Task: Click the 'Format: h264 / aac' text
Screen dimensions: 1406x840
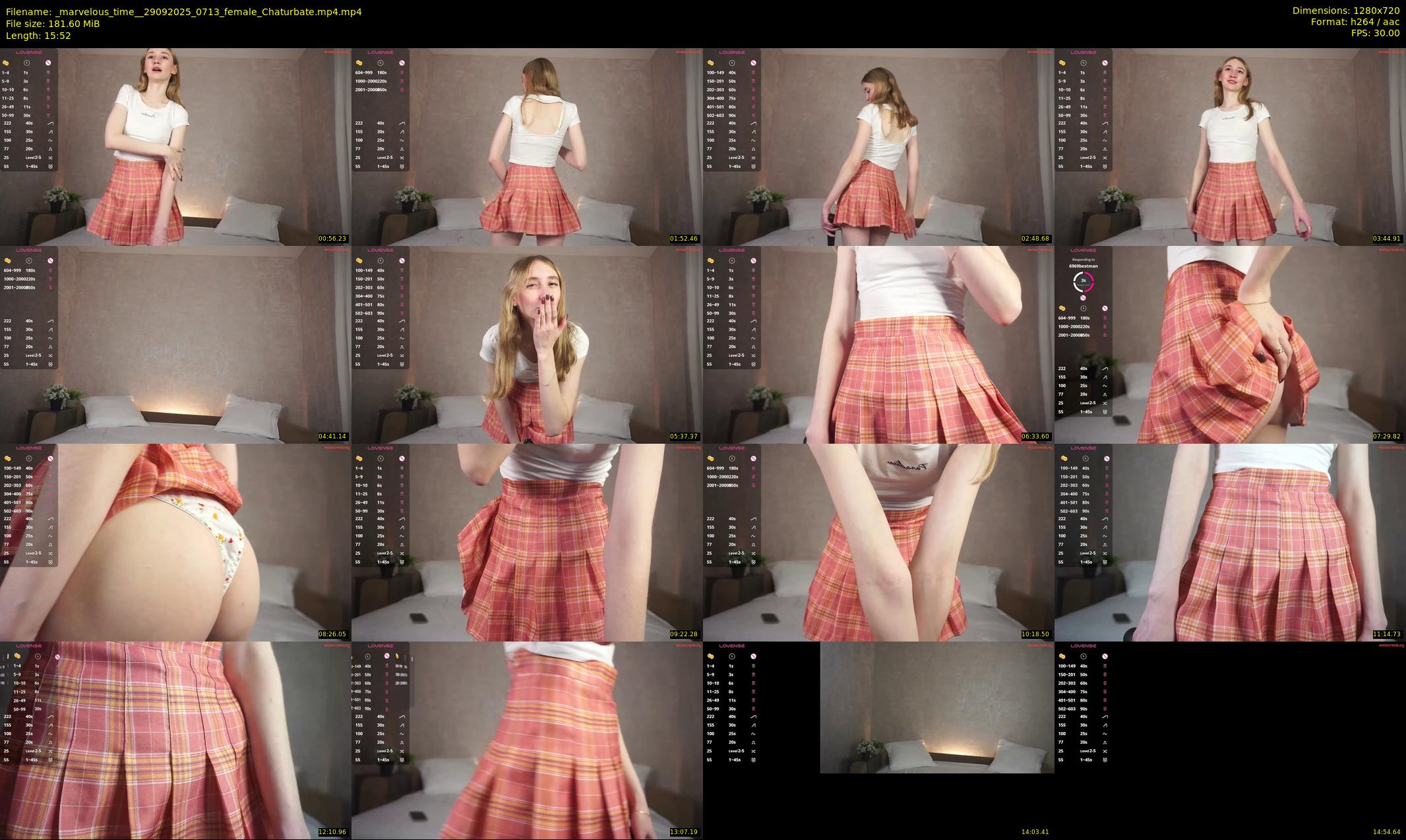Action: tap(1355, 22)
